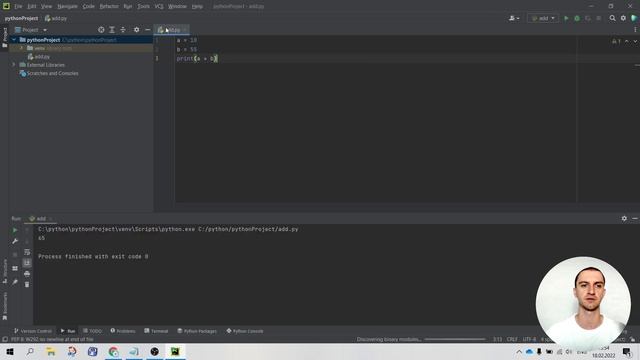Image resolution: width=640 pixels, height=360 pixels.
Task: Jump to previous highlighted error arrow
Action: point(627,41)
